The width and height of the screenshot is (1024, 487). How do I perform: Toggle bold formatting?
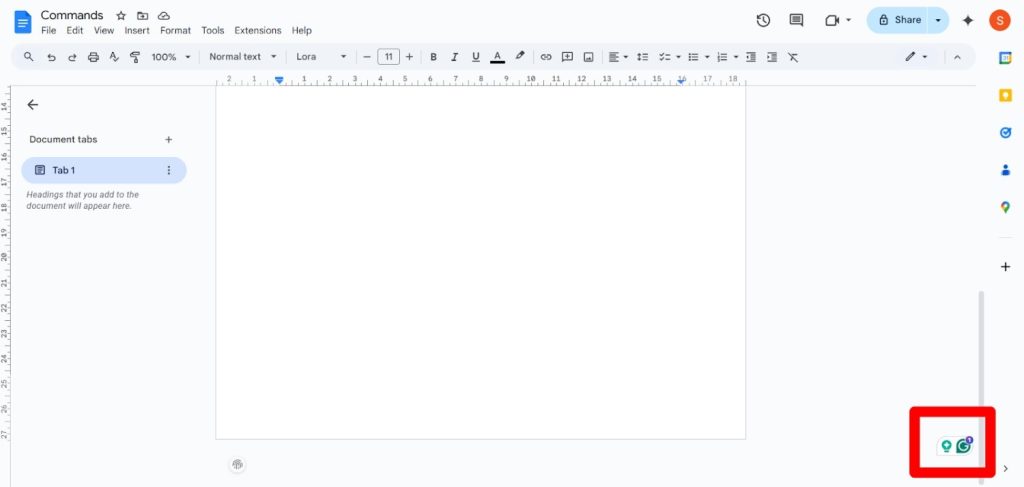point(433,57)
